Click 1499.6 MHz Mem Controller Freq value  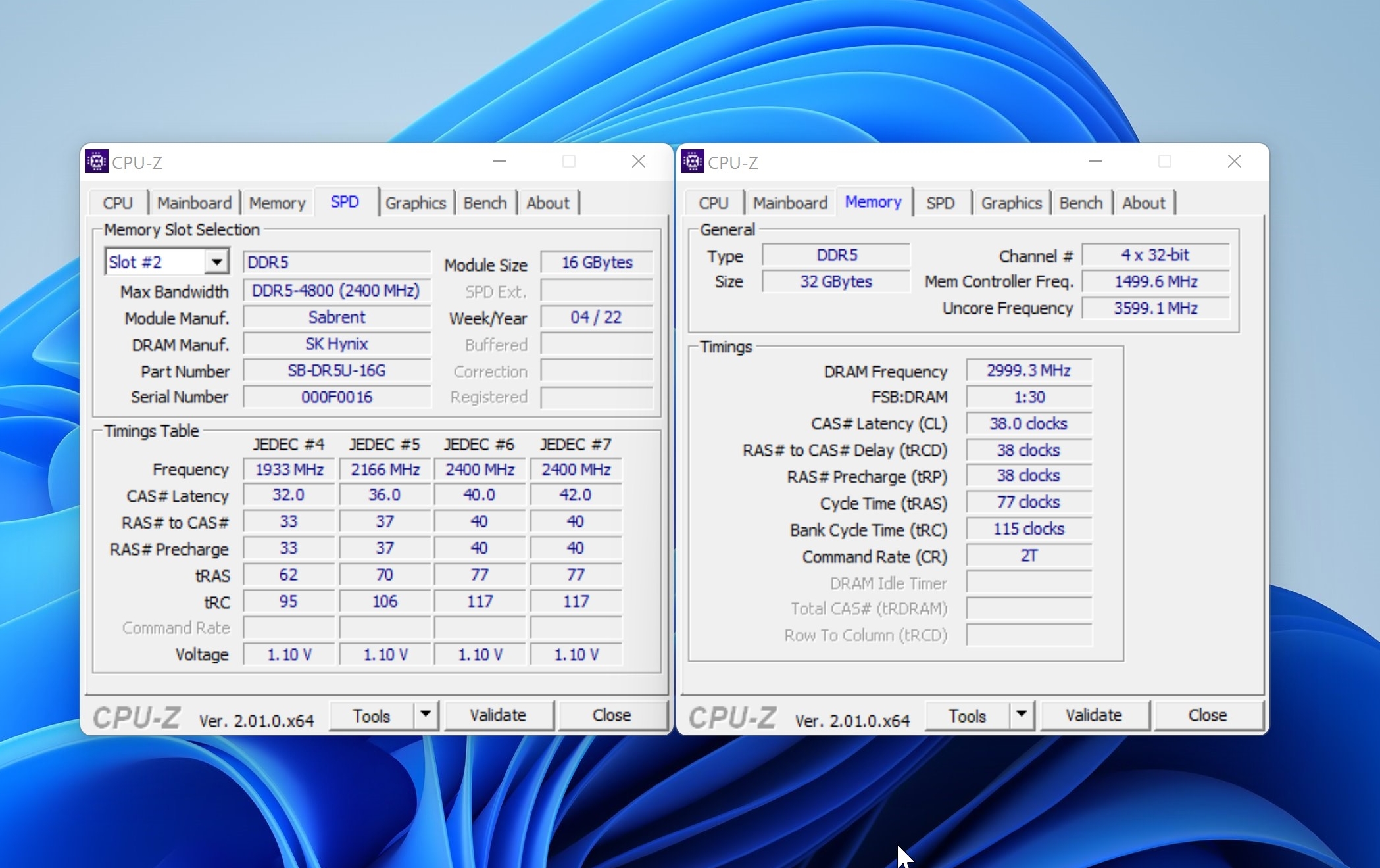pos(1156,281)
